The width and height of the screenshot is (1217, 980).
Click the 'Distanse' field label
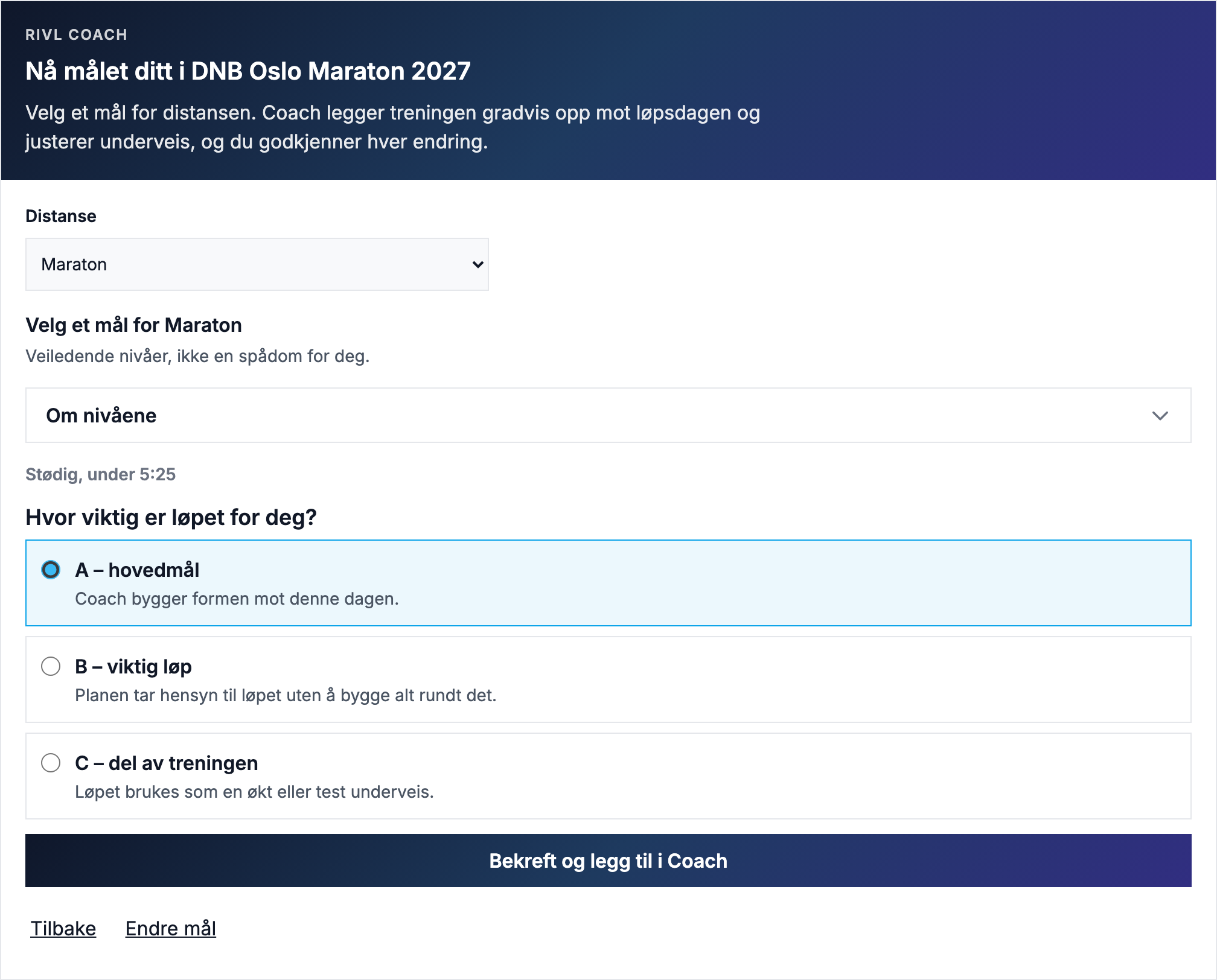61,216
